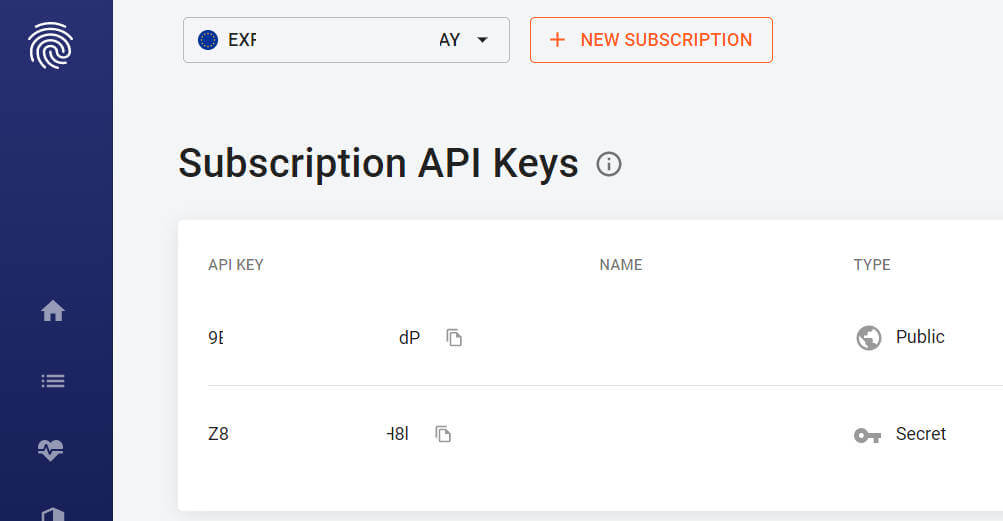This screenshot has width=1003, height=521.
Task: Click the Secret type label
Action: click(920, 434)
